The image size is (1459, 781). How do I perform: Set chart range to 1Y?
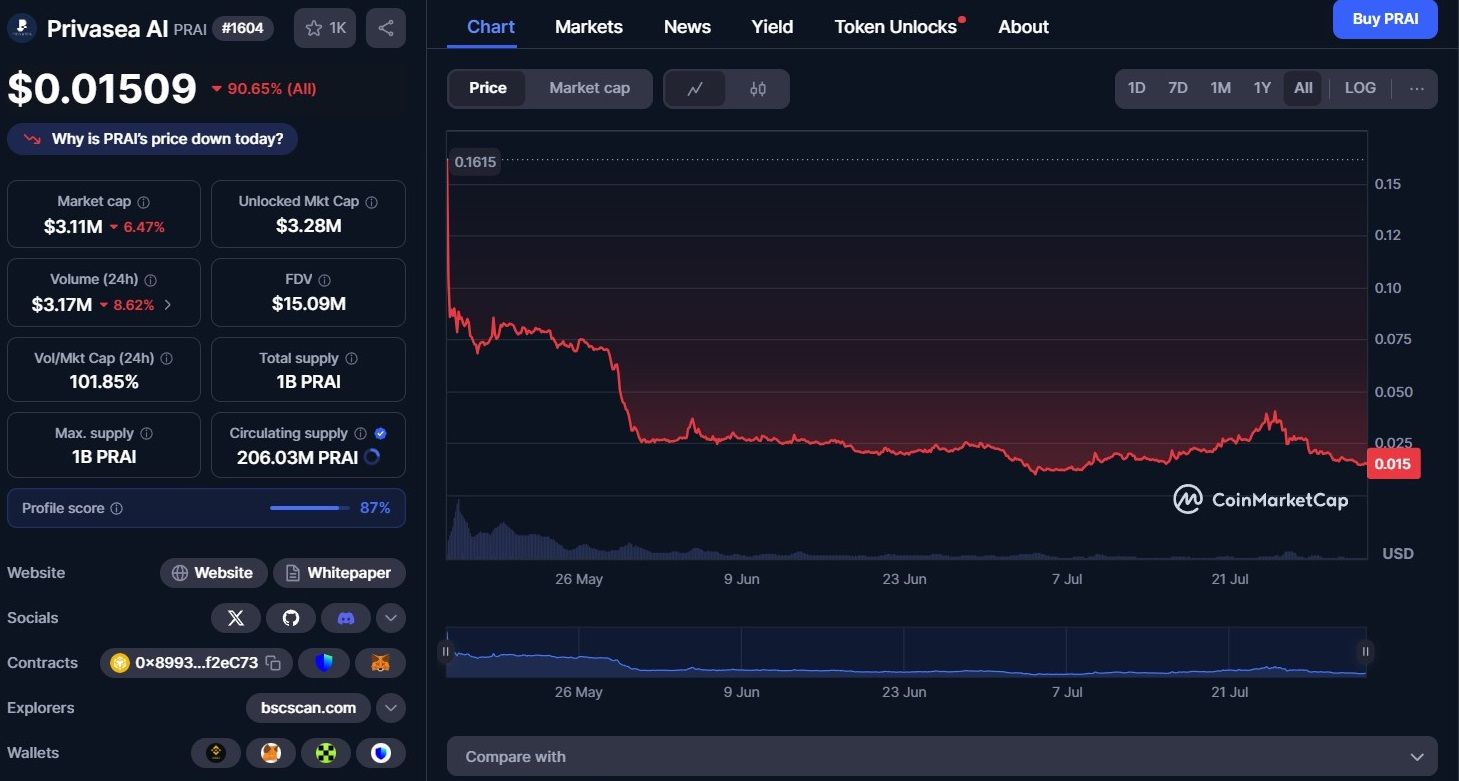click(1263, 88)
